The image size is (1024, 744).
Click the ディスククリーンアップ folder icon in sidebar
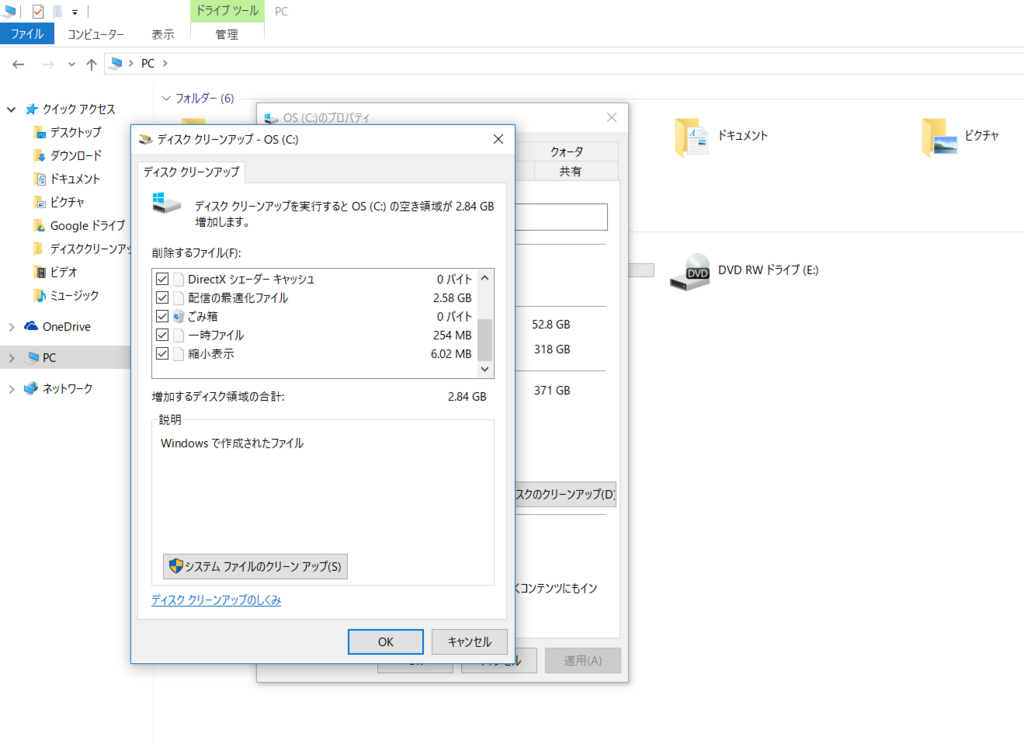[x=40, y=249]
